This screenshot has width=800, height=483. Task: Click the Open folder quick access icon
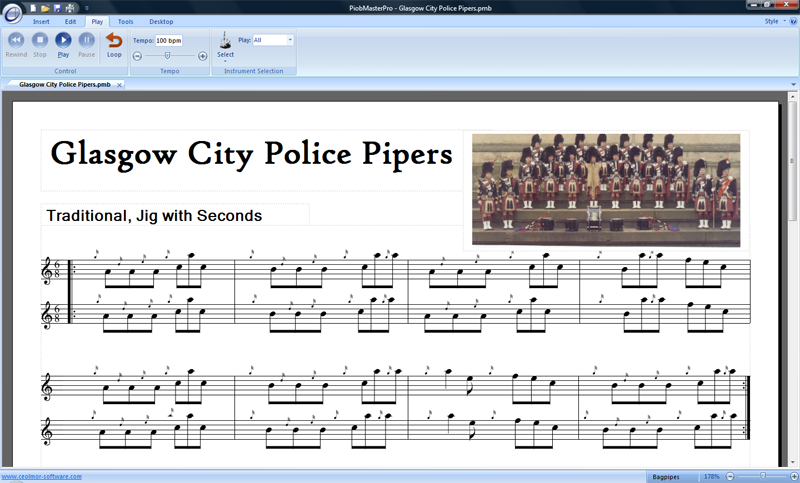point(46,7)
